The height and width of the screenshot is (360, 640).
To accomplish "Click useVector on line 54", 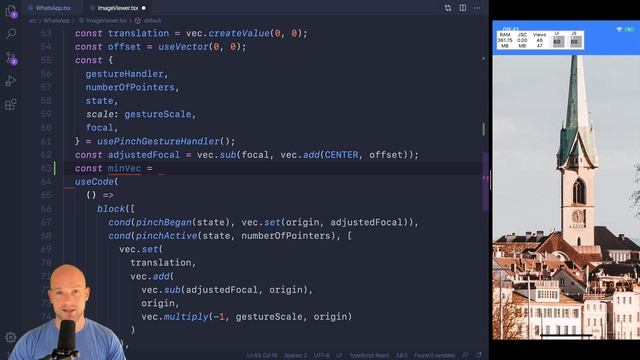I will pos(183,47).
